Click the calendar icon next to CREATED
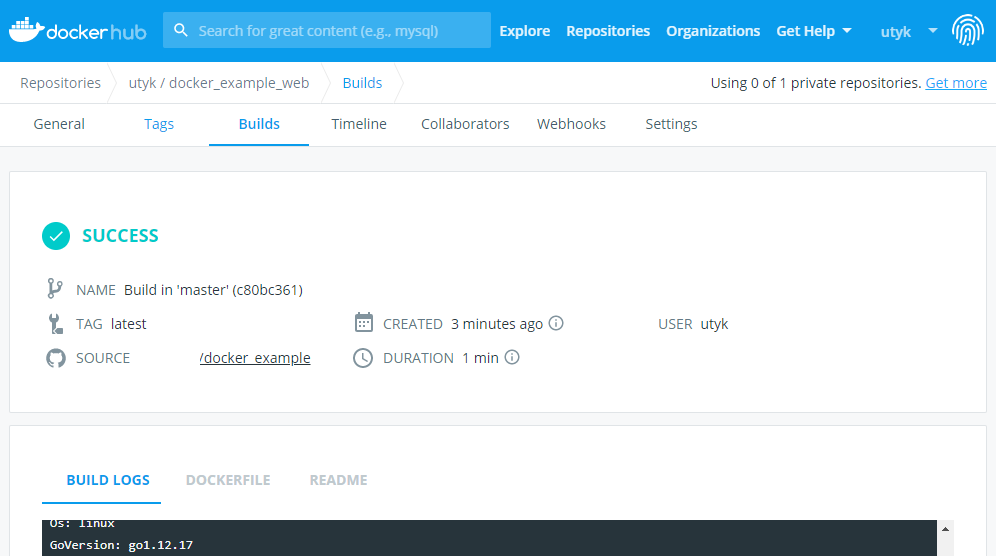This screenshot has width=996, height=556. click(363, 323)
